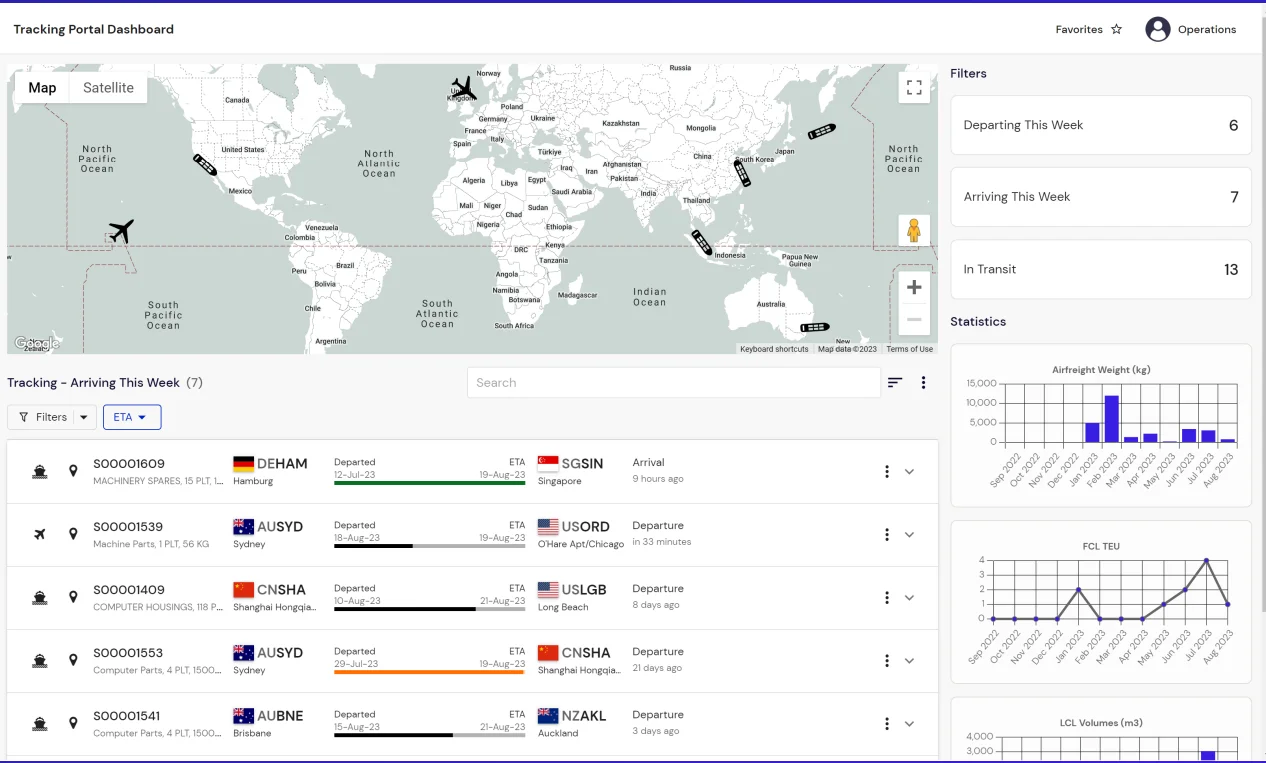Click the airplane marker over the United Kingdom
1266x763 pixels.
[x=463, y=88]
